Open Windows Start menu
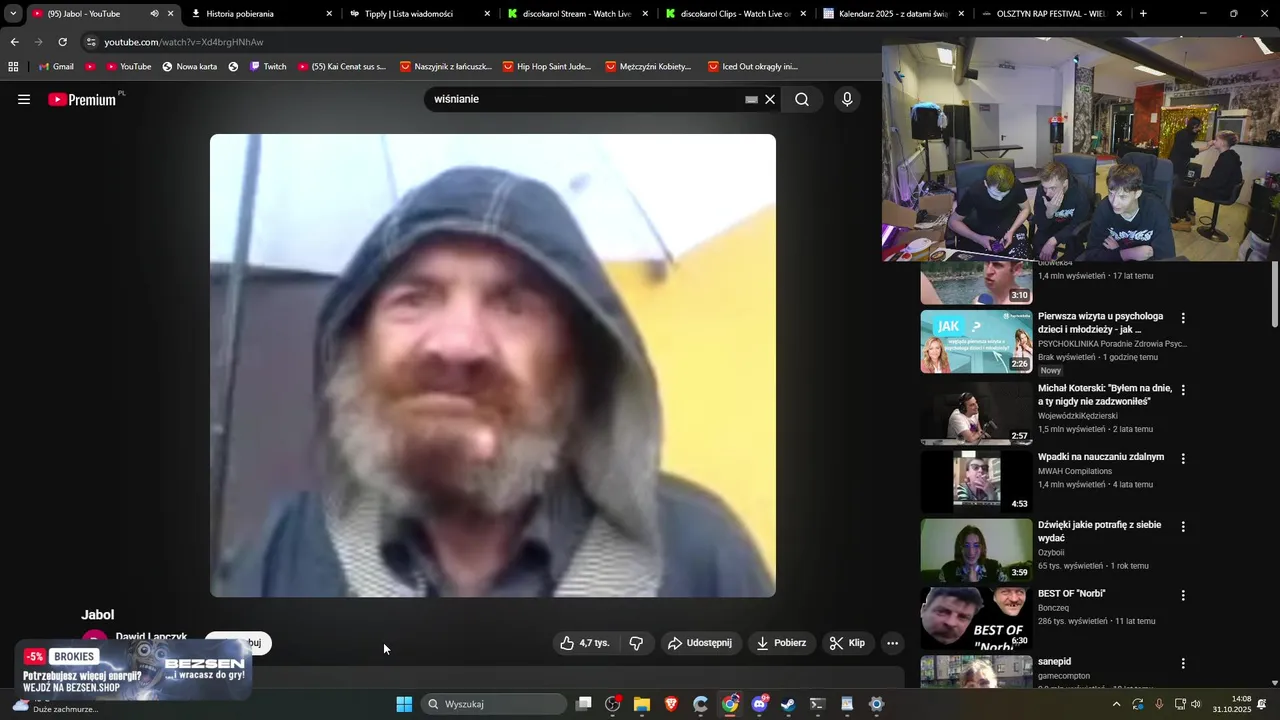Viewport: 1280px width, 720px height. pos(404,704)
